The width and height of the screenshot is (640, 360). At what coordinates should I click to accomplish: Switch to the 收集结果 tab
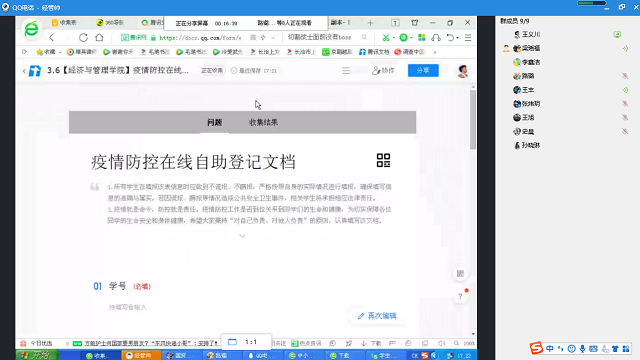263,122
